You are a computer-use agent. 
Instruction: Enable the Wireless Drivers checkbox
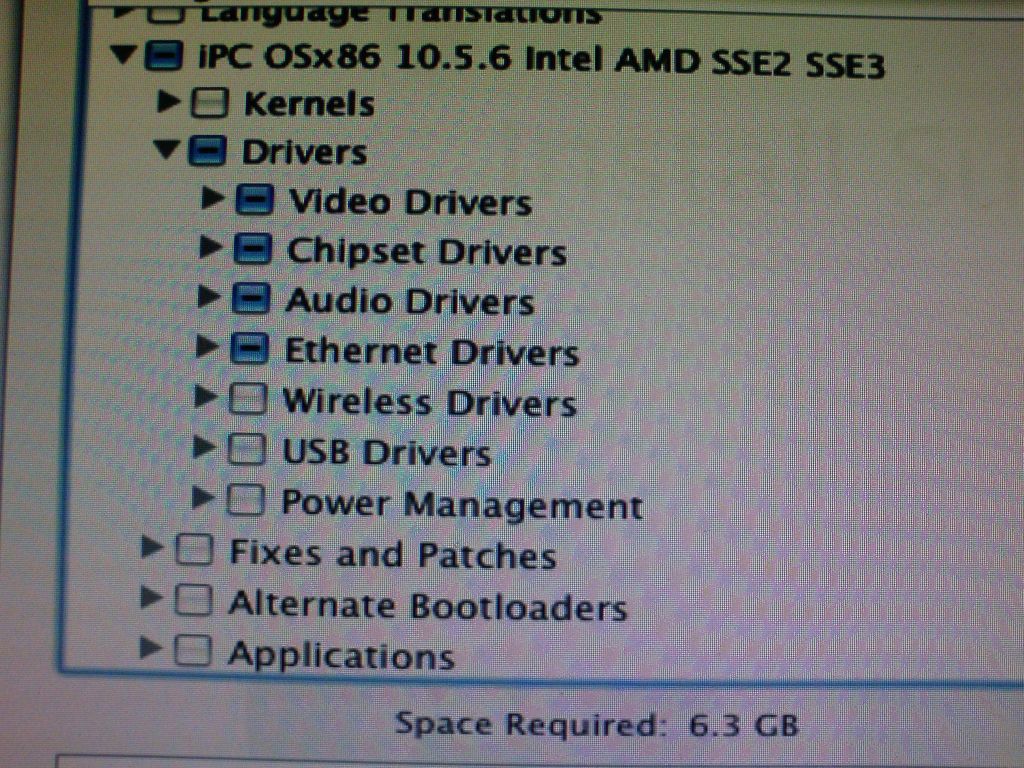point(248,398)
